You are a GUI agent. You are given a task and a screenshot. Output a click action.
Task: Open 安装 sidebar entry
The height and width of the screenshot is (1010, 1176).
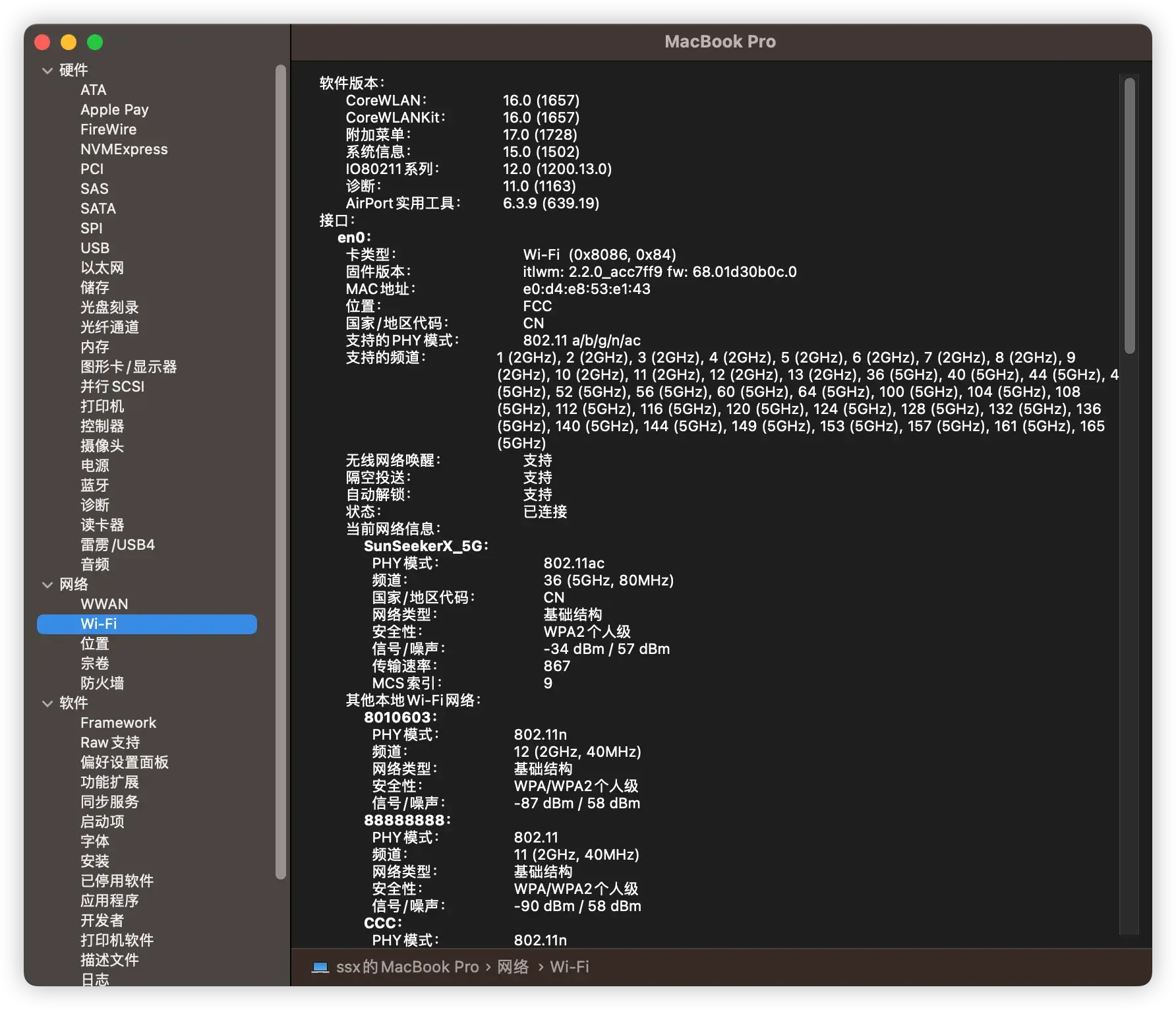95,862
